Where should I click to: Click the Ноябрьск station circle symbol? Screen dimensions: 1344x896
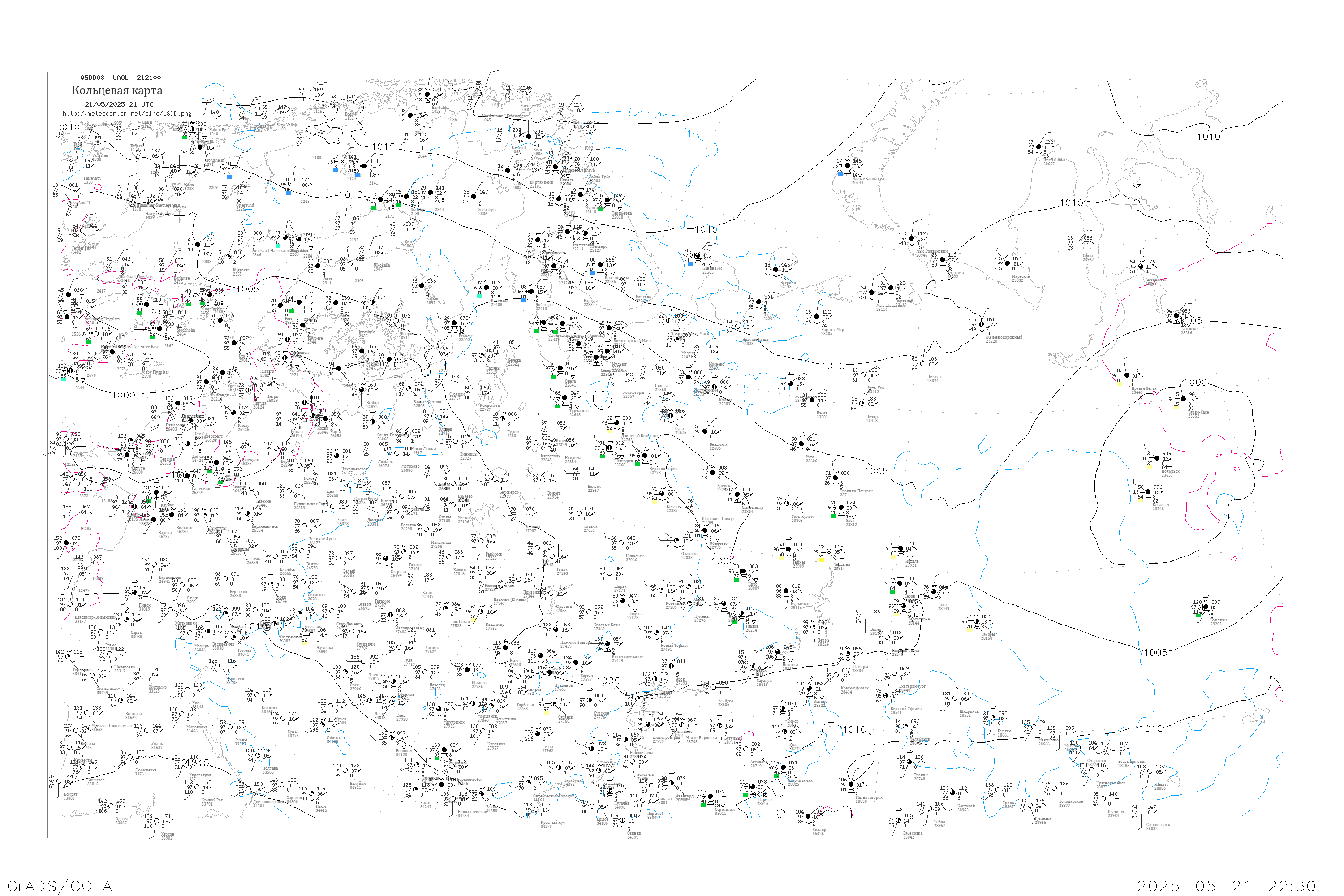(1157, 458)
